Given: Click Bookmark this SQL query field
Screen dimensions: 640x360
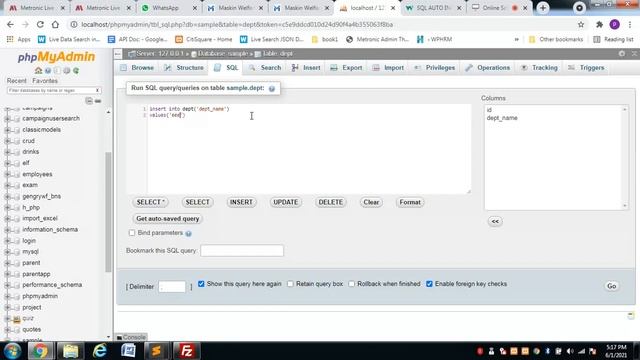Looking at the screenshot, I should click(242, 251).
